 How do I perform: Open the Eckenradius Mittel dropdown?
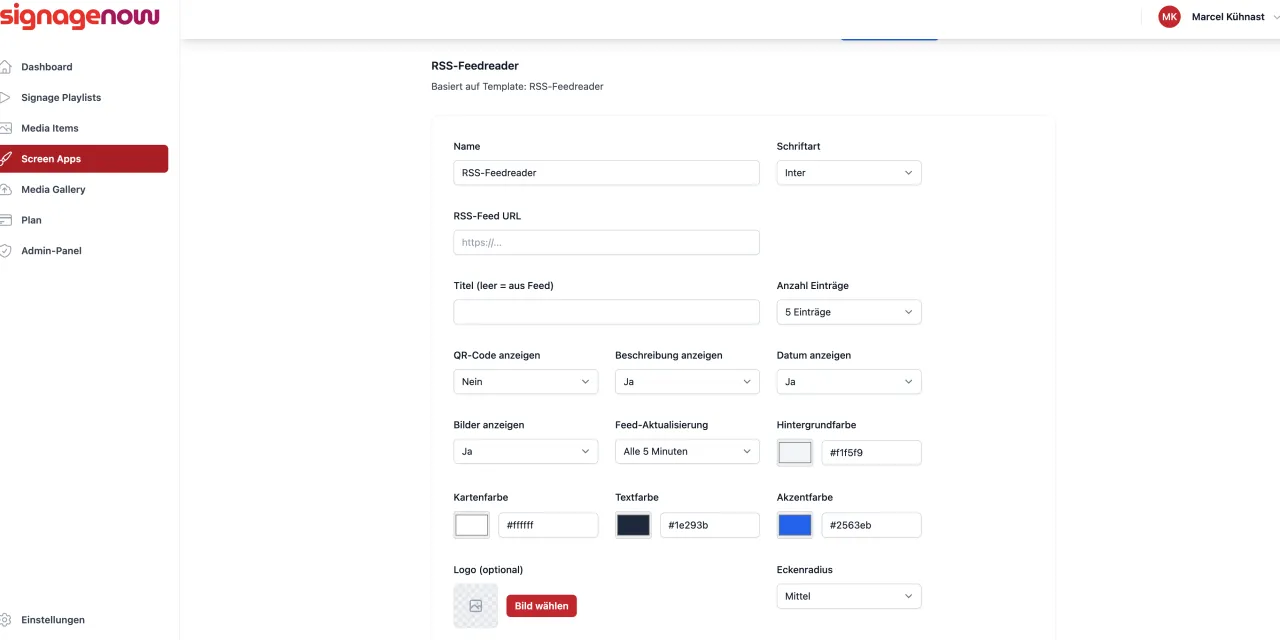[849, 596]
